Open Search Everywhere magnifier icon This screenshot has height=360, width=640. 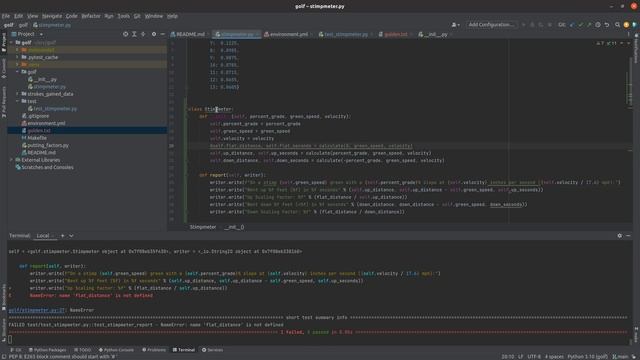[618, 25]
